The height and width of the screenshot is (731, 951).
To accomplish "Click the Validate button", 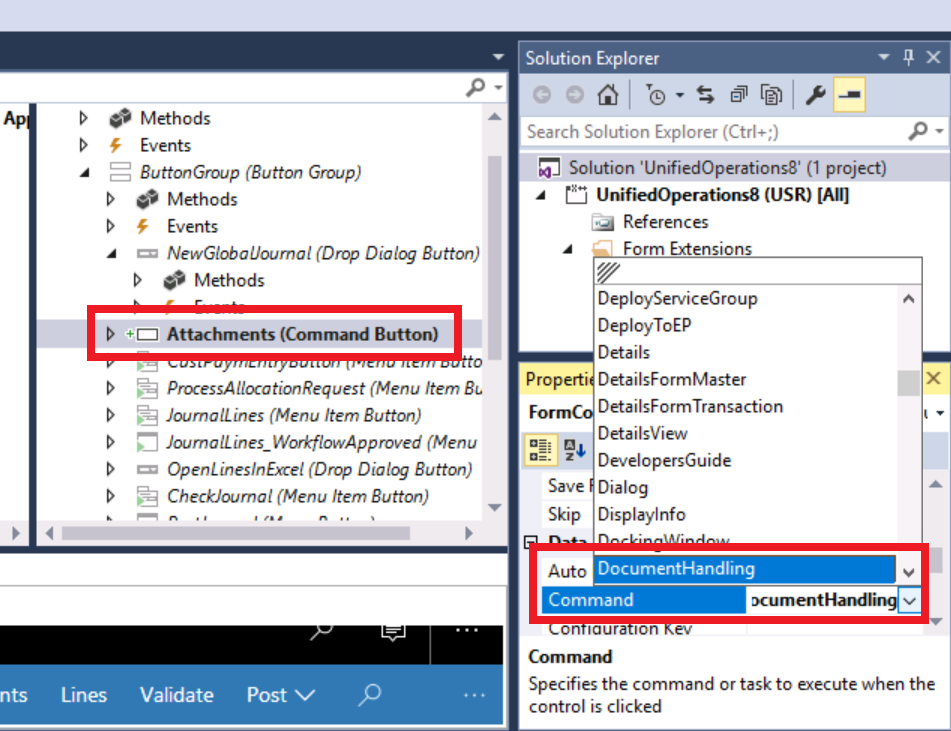I will click(177, 695).
